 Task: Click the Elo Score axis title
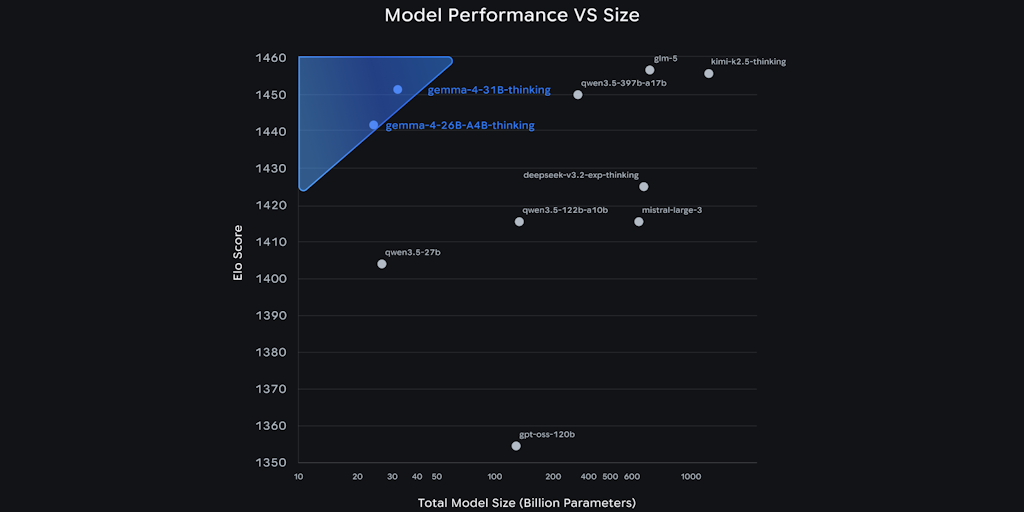pos(238,256)
